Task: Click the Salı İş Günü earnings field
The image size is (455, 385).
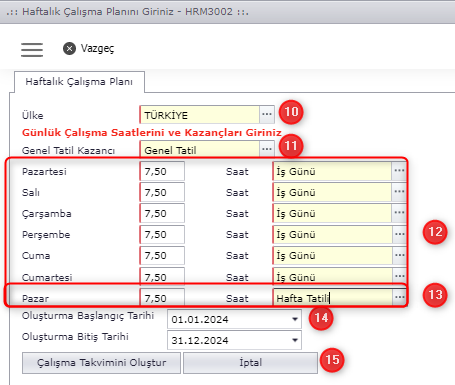Action: tap(332, 192)
